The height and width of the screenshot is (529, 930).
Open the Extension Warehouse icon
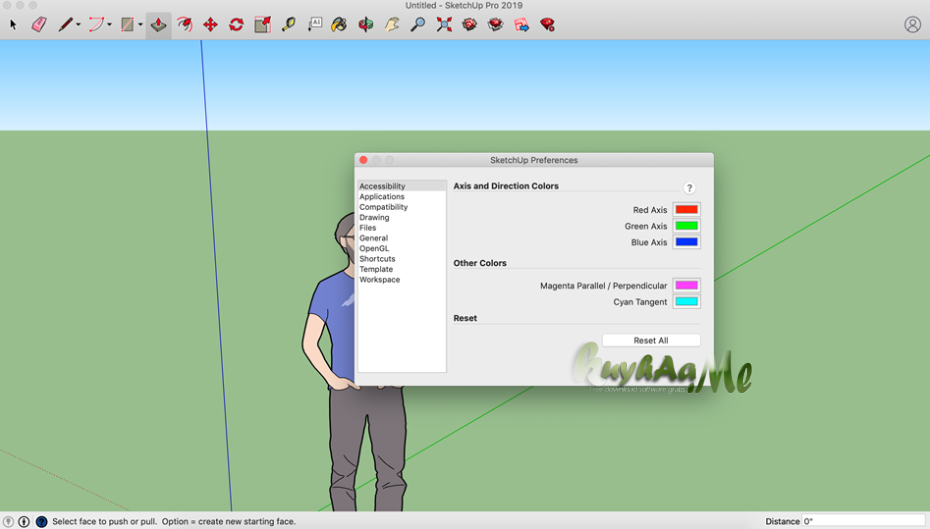(x=495, y=24)
